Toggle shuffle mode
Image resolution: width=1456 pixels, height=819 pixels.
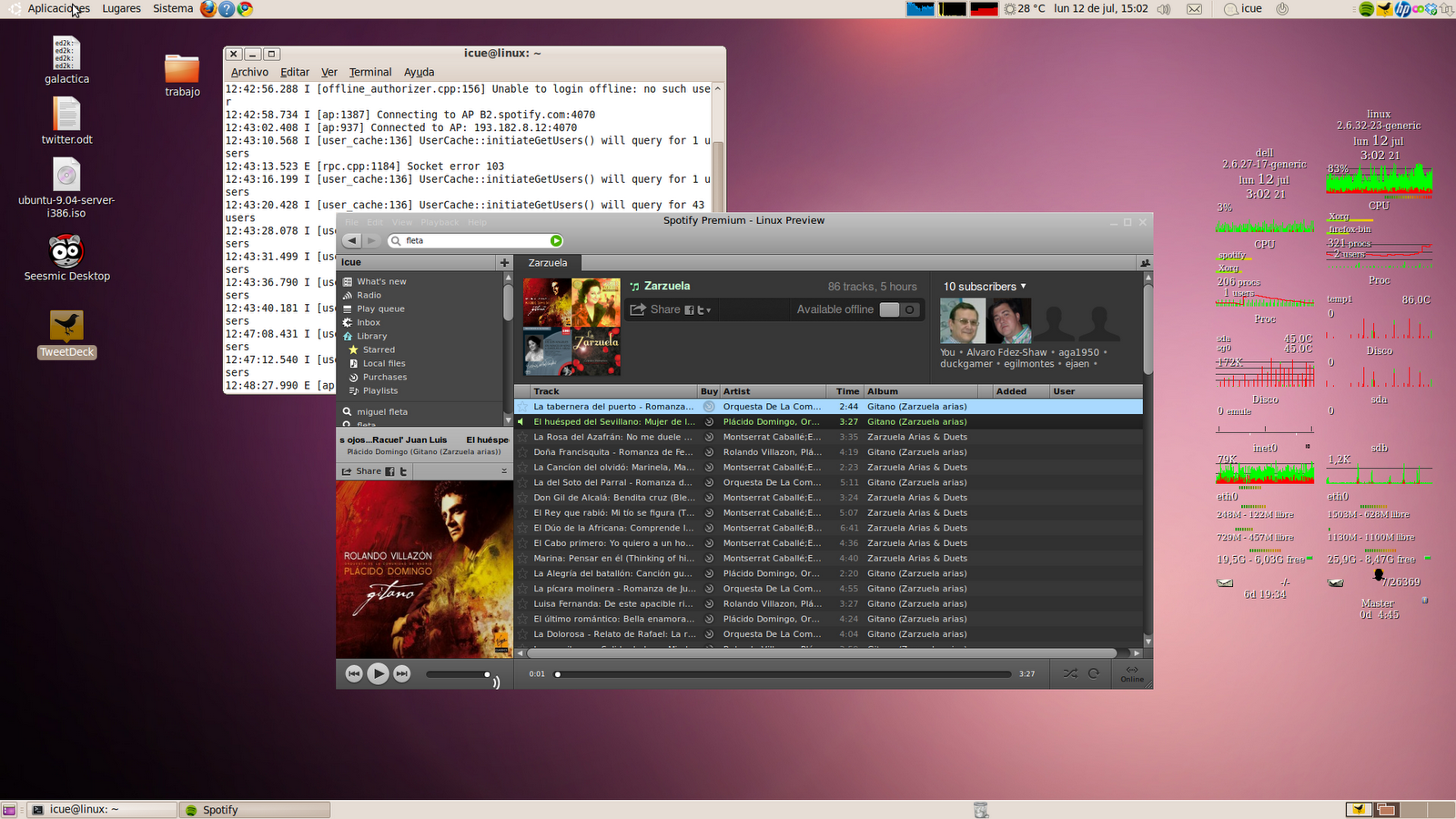click(1070, 673)
